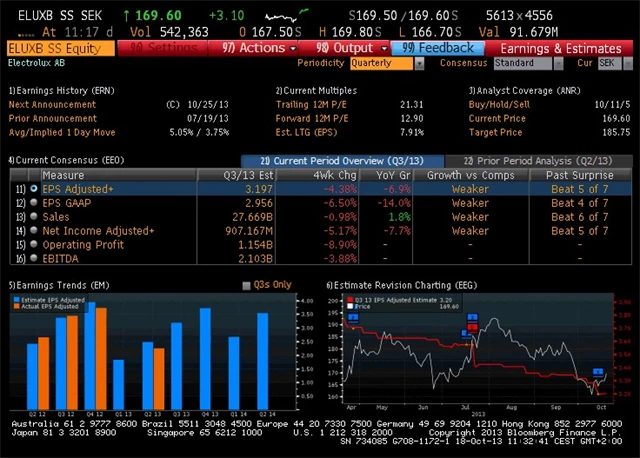Click the orange Actual EPS Adjusted legend swatch

(17, 306)
